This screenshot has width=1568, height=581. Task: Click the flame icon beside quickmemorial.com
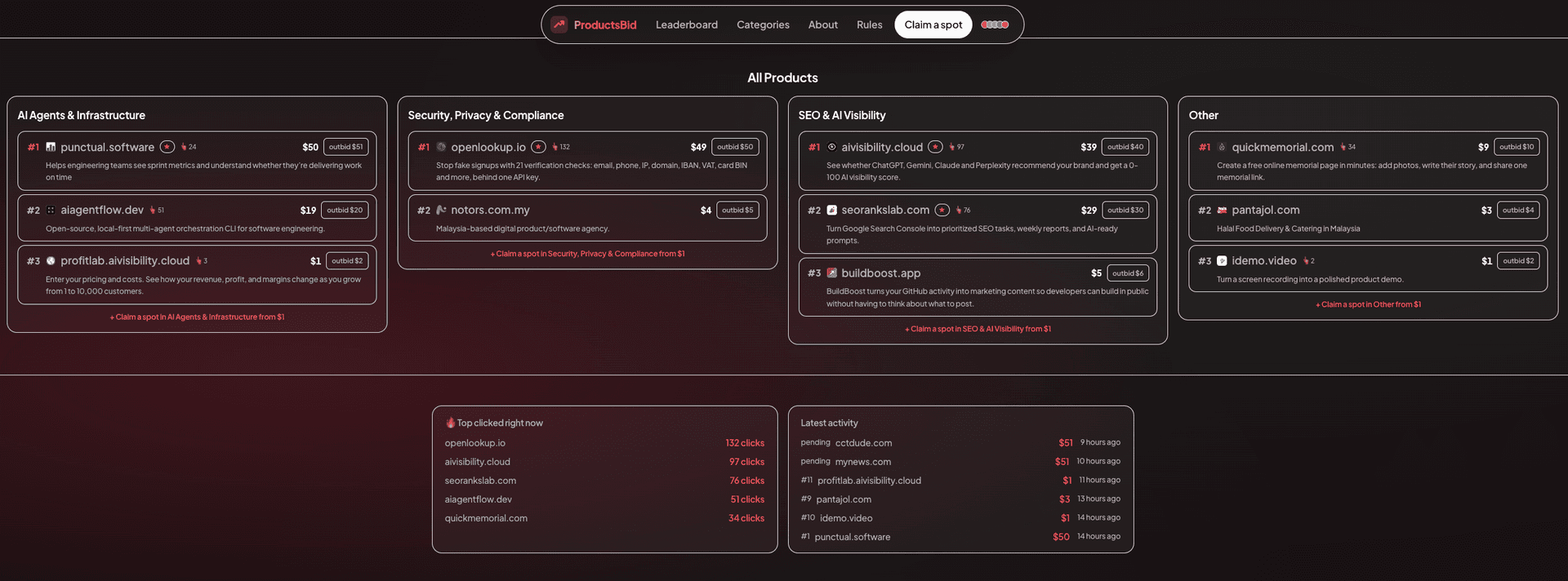tap(1343, 147)
